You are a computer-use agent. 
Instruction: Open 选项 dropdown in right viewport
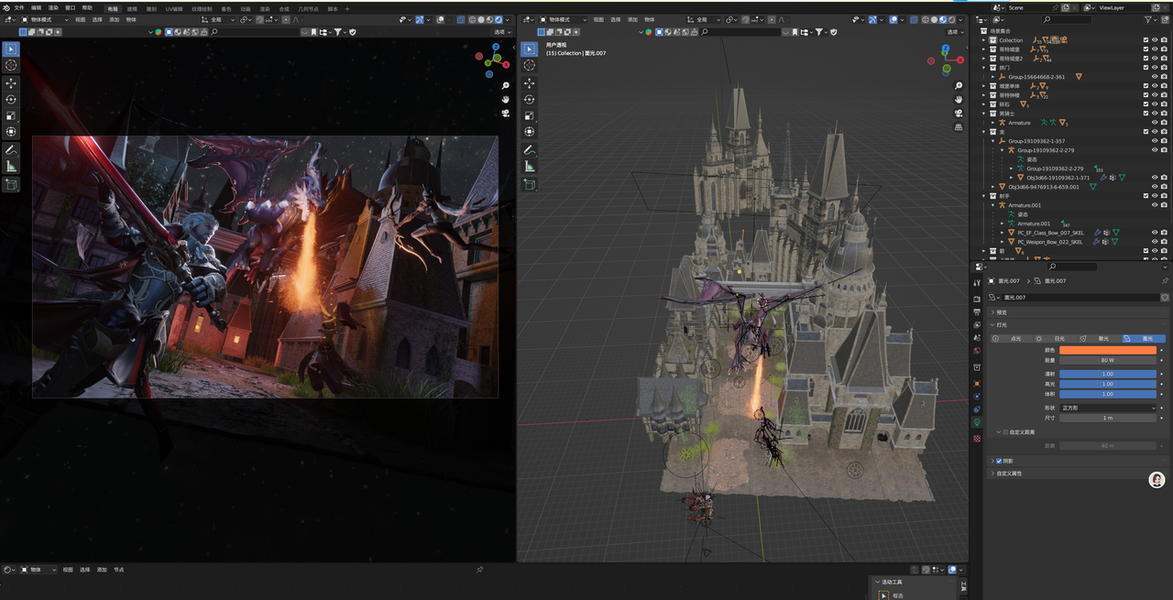tap(953, 32)
